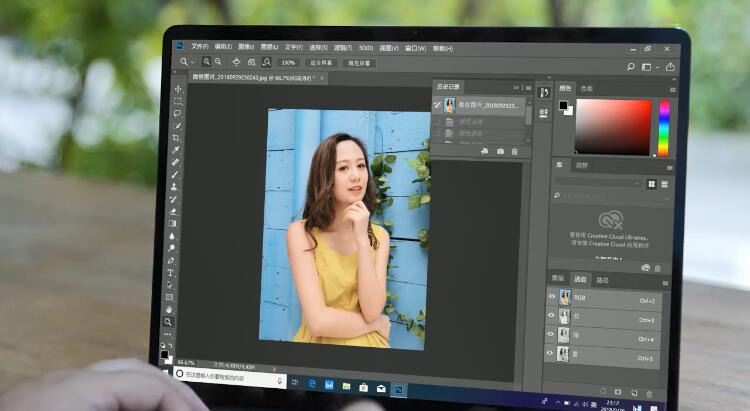This screenshot has height=411, width=750.
Task: Switch Libraries panel to list view
Action: coord(665,185)
